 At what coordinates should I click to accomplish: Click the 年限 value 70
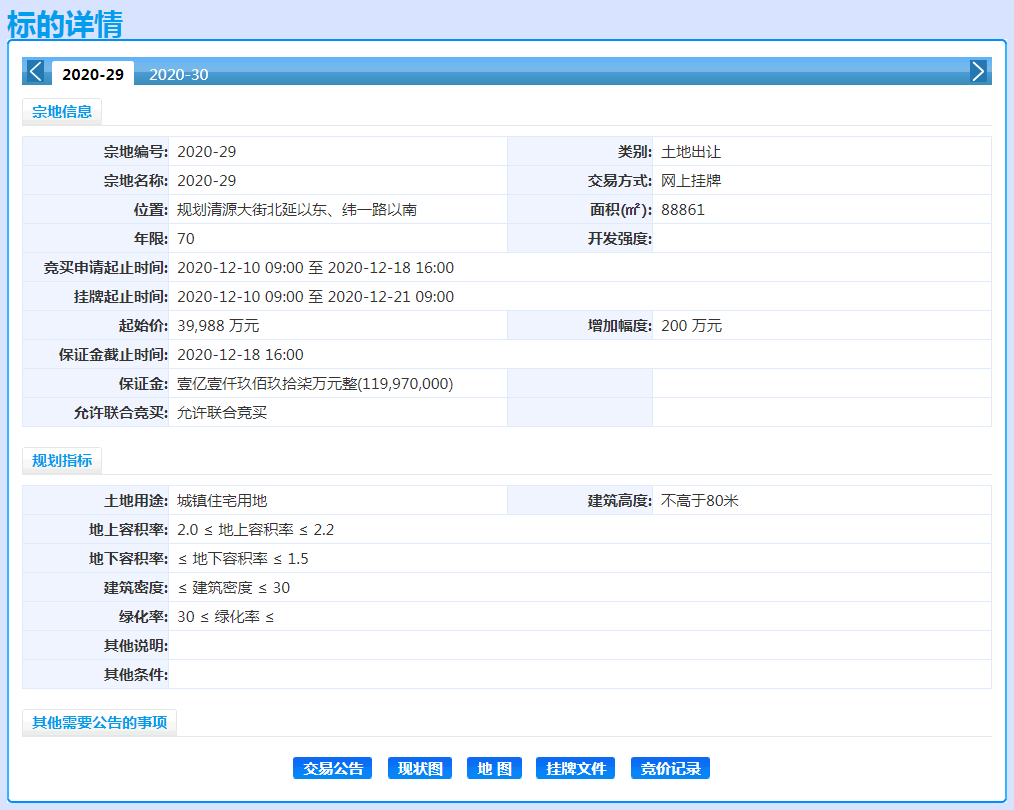click(186, 239)
